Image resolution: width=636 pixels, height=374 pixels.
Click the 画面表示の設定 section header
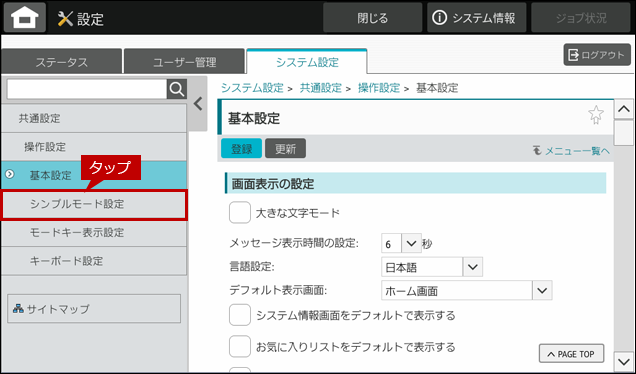pyautogui.click(x=416, y=183)
